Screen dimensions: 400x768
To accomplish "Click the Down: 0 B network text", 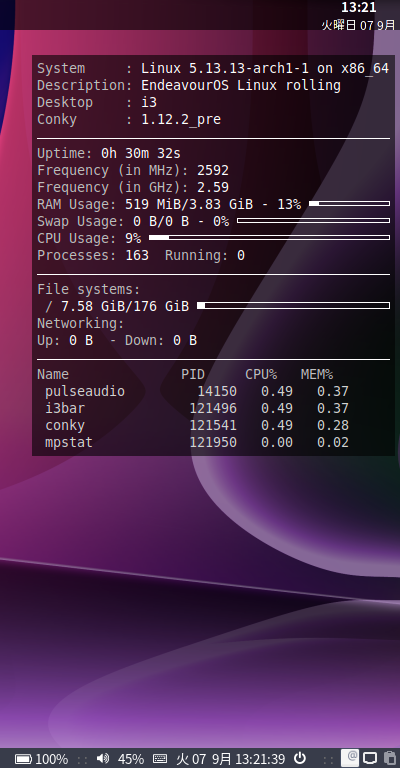I will (161, 340).
